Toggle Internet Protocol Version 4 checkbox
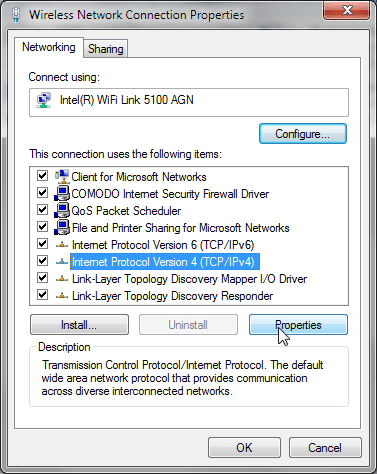 pos(42,261)
